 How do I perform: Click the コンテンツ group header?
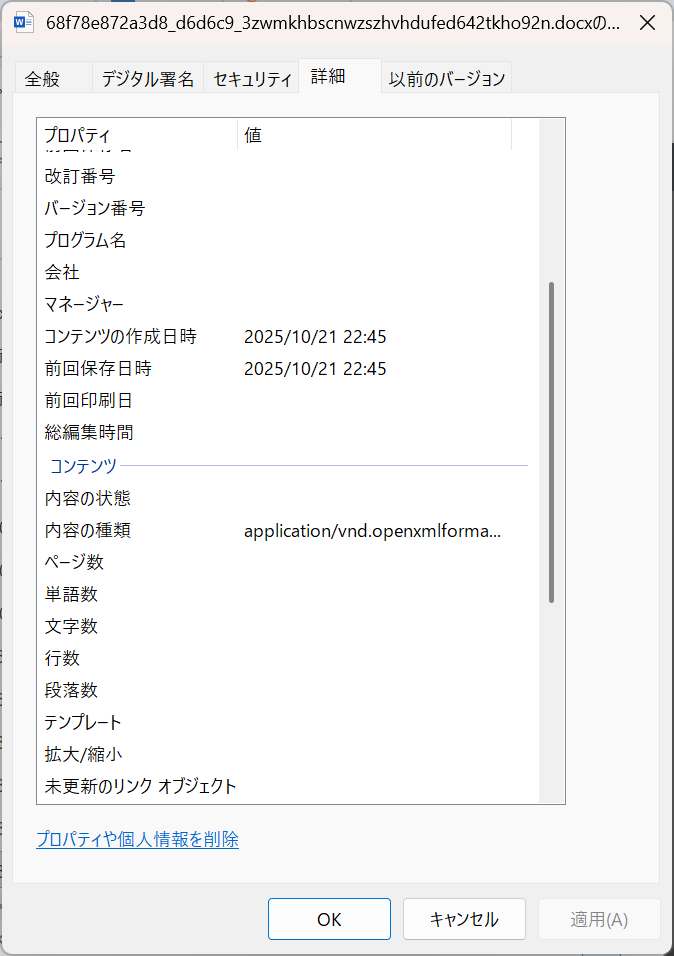(84, 466)
